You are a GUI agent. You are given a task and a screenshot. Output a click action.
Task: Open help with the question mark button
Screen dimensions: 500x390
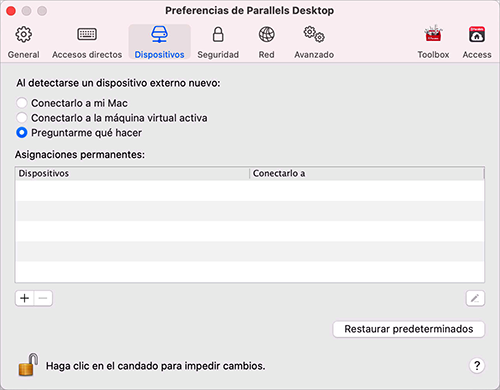coord(477,366)
